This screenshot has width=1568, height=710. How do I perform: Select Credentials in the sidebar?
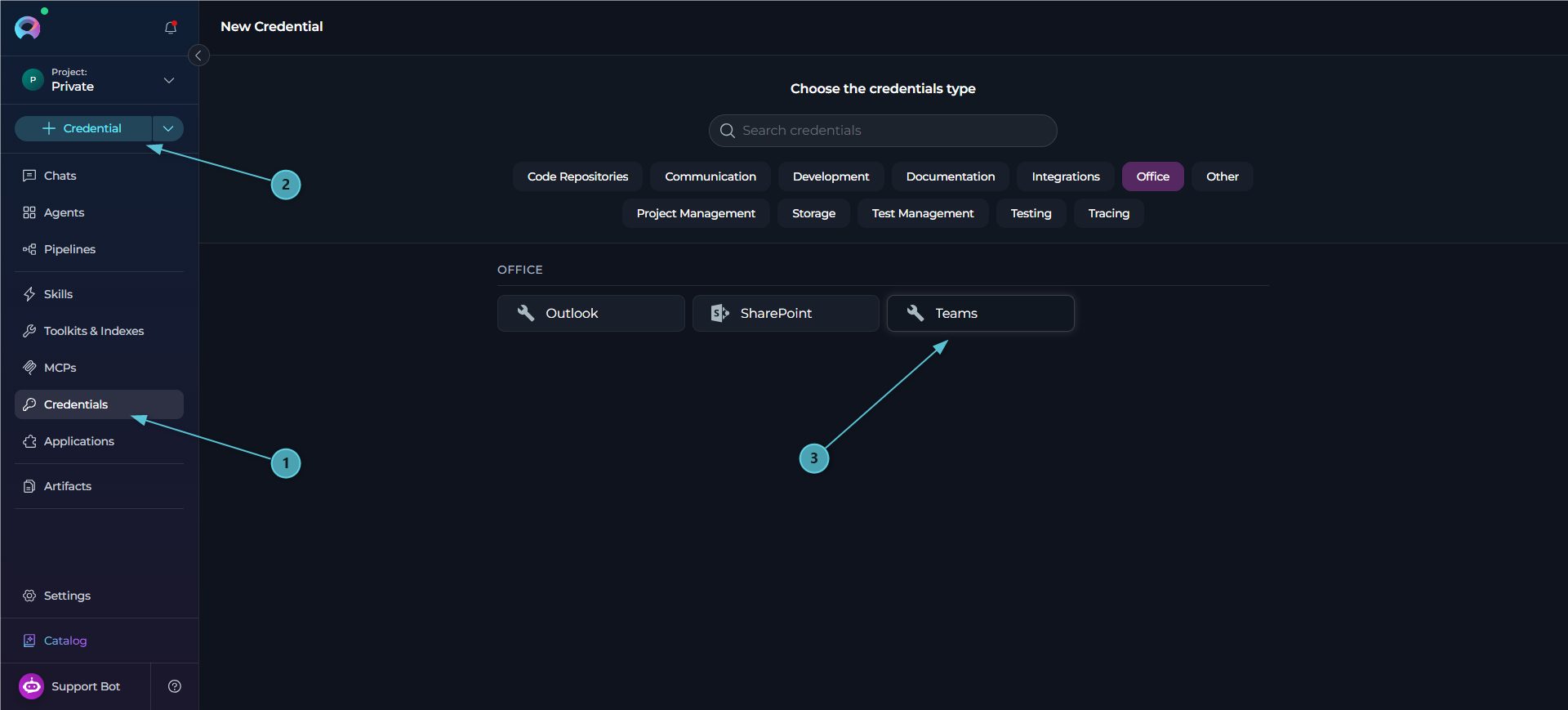pyautogui.click(x=99, y=404)
